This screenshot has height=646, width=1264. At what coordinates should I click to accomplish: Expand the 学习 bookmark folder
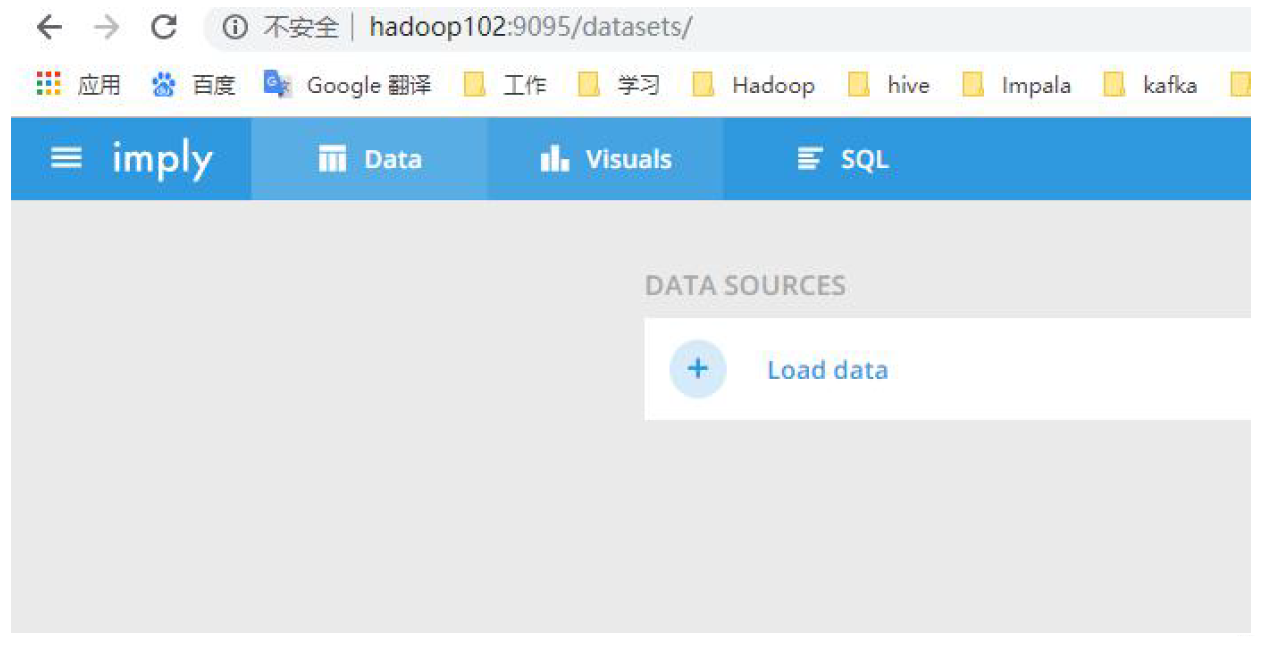coord(619,85)
